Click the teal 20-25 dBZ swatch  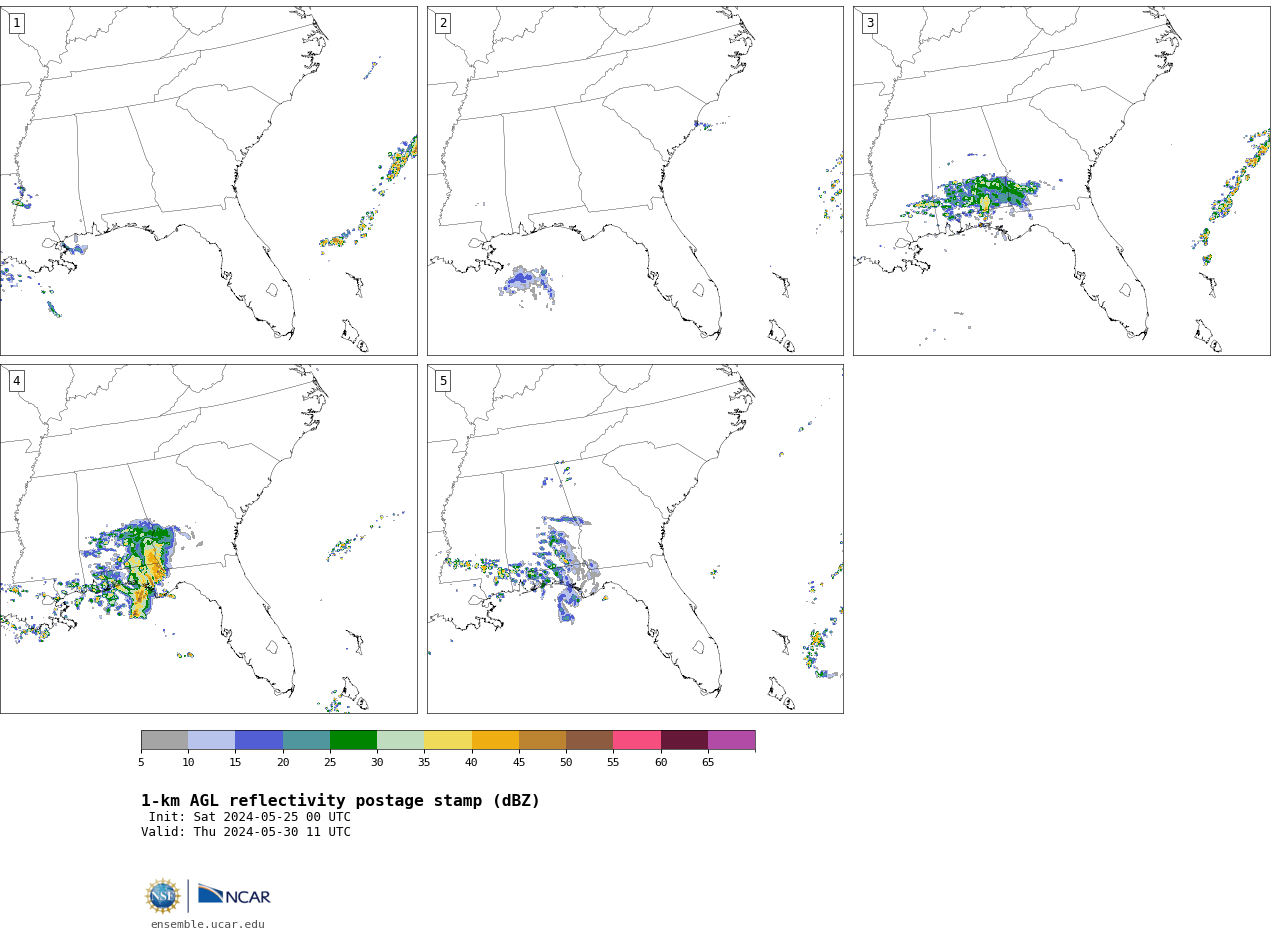pos(306,740)
